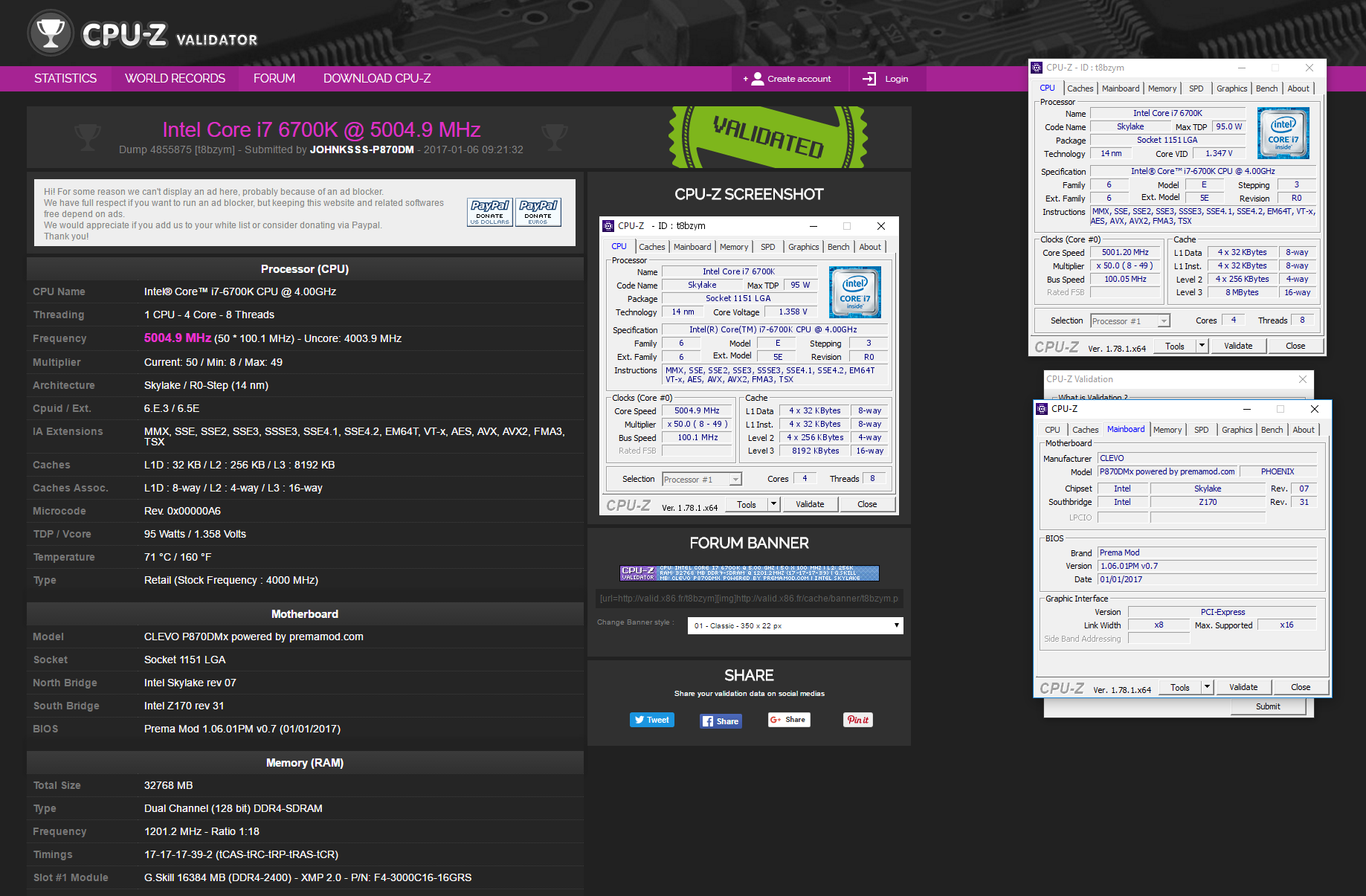
Task: Select Mainboard tab in top-right CPU-Z window
Action: pyautogui.click(x=1121, y=88)
